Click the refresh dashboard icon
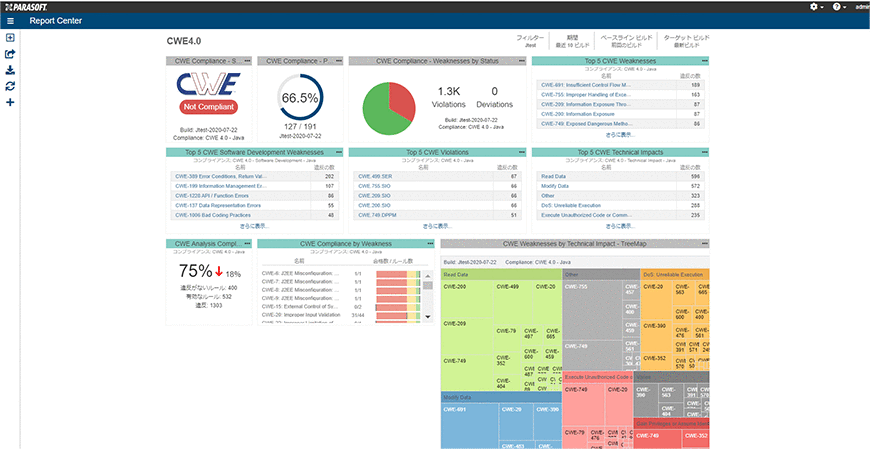The width and height of the screenshot is (870, 449). (10, 86)
